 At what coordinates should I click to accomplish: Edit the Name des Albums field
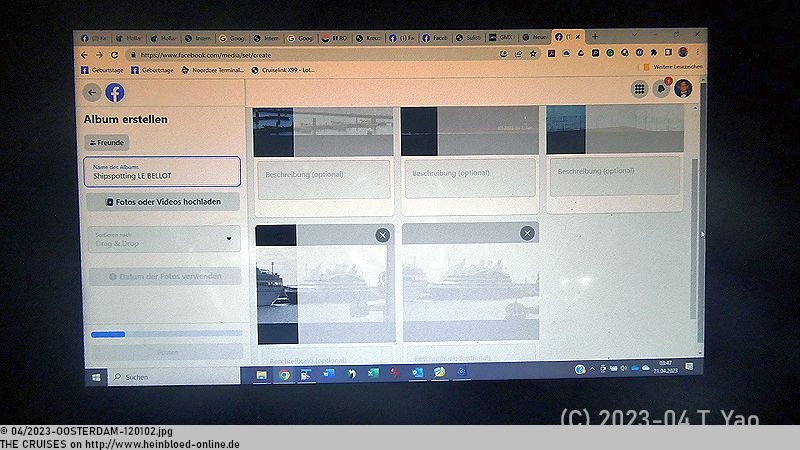162,171
